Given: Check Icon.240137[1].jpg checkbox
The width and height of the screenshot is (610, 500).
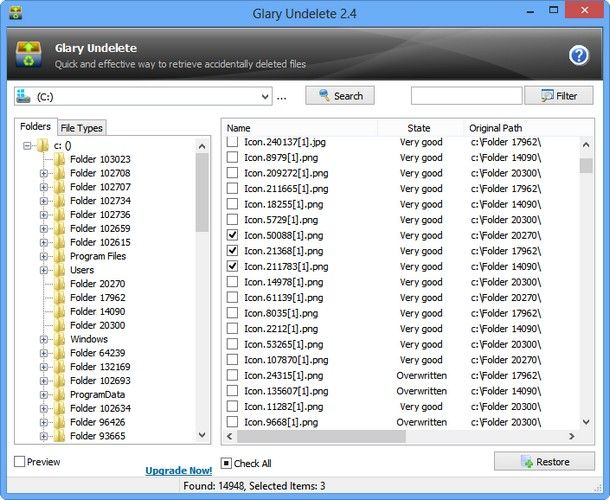Looking at the screenshot, I should [232, 142].
